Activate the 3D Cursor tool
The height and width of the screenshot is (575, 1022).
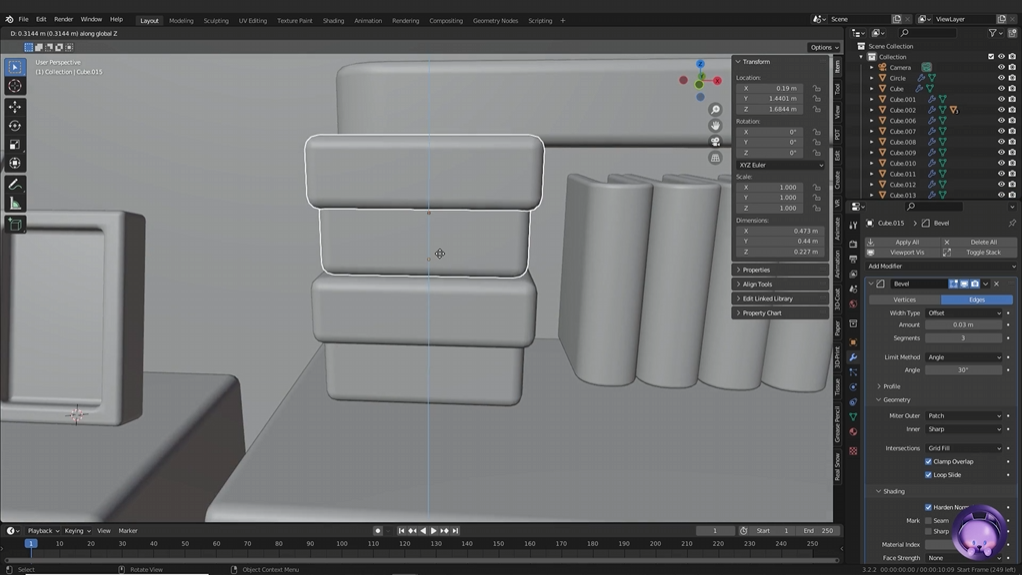click(x=15, y=86)
